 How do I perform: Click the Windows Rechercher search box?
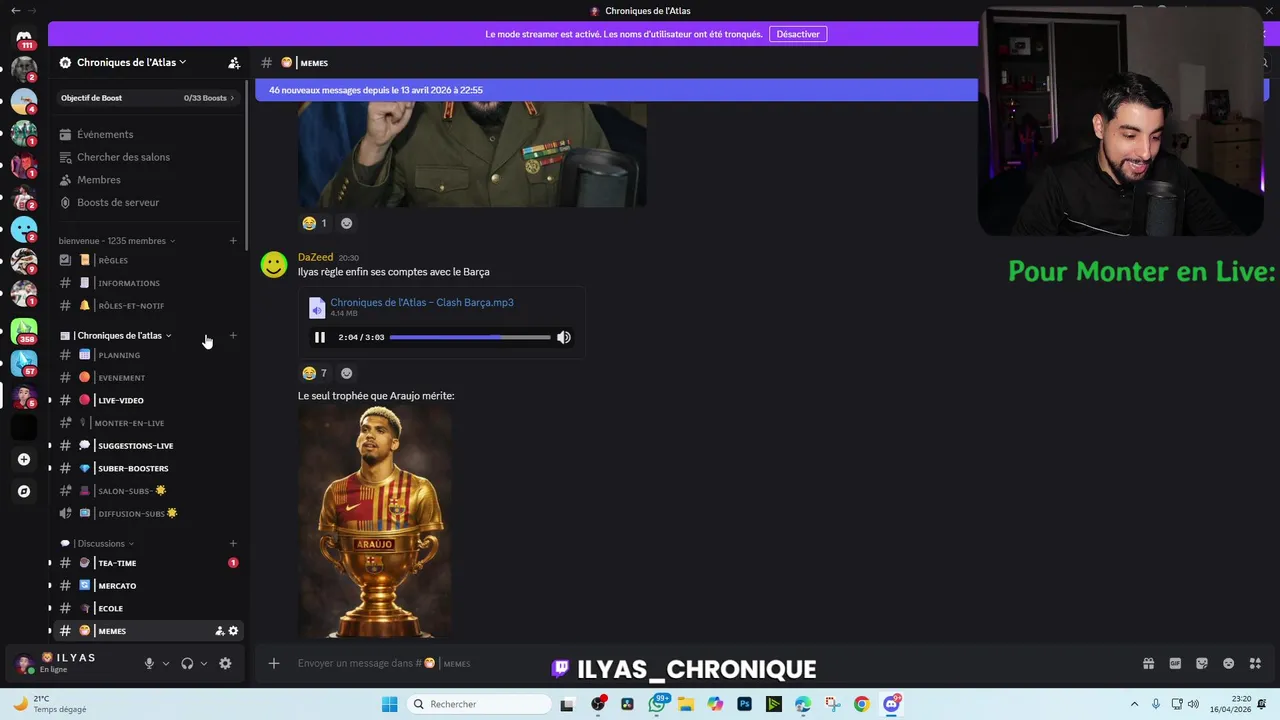479,704
